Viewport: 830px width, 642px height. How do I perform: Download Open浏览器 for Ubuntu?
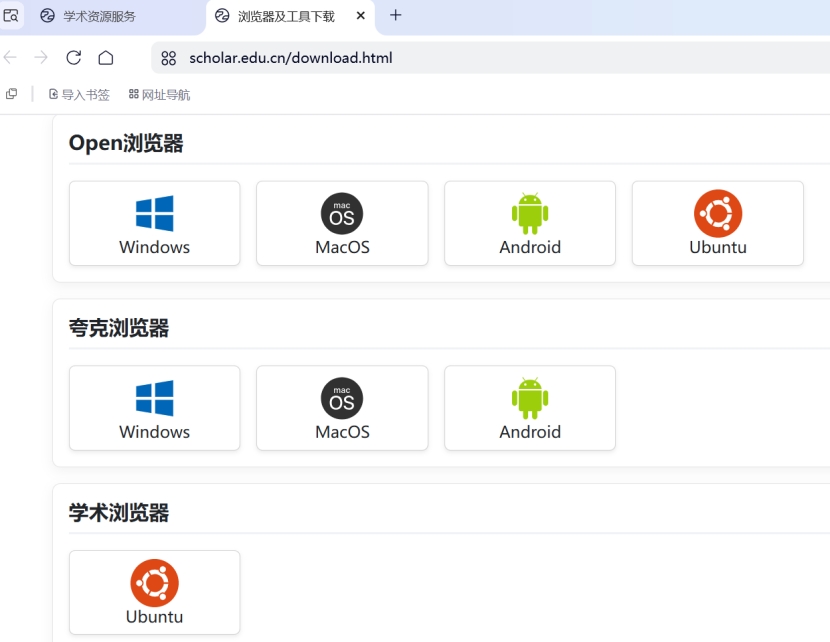pyautogui.click(x=718, y=223)
